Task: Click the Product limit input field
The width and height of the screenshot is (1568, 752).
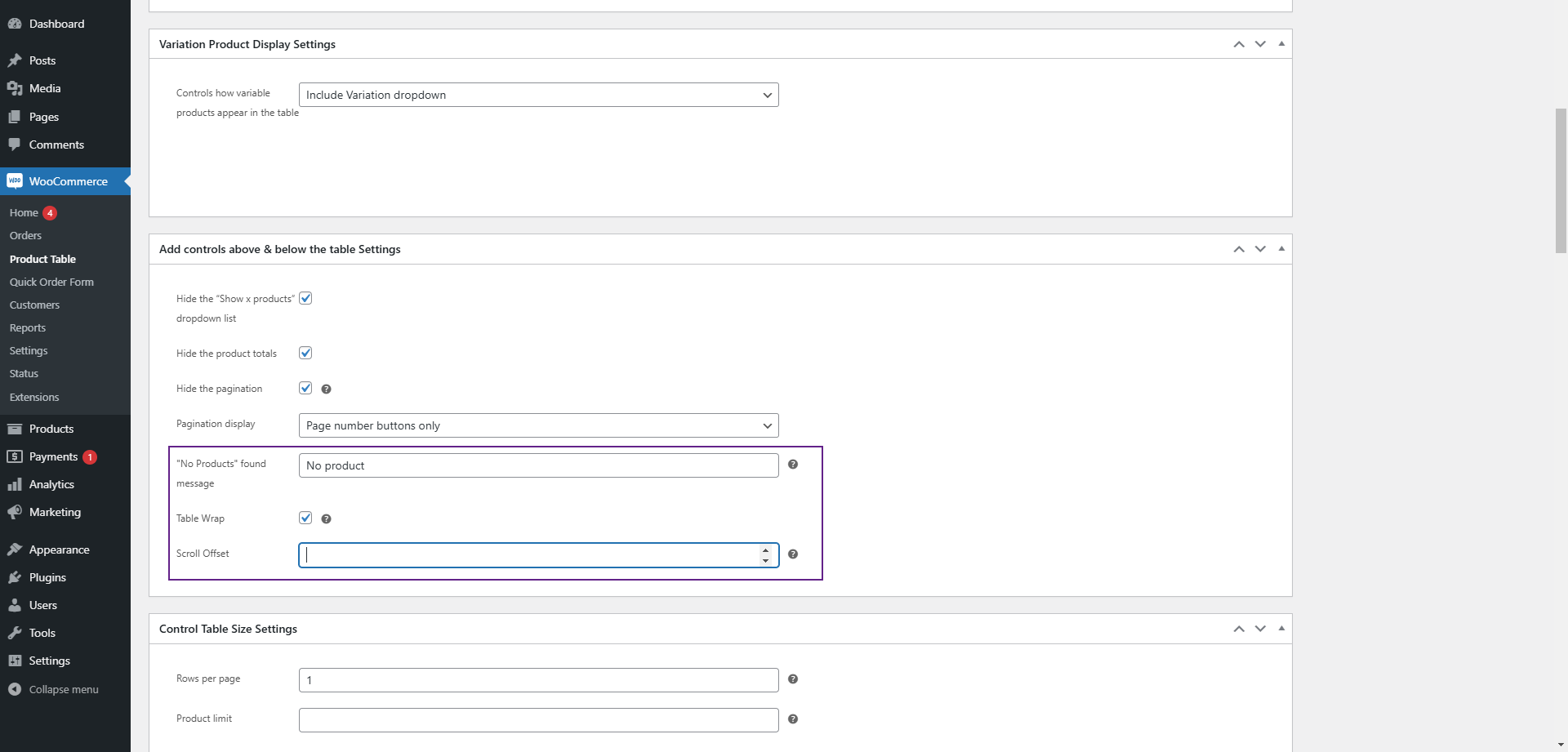Action: 539,720
